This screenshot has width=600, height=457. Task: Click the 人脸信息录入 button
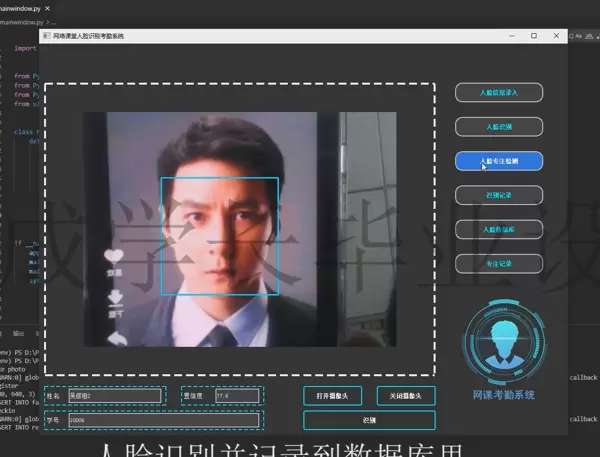coord(499,92)
